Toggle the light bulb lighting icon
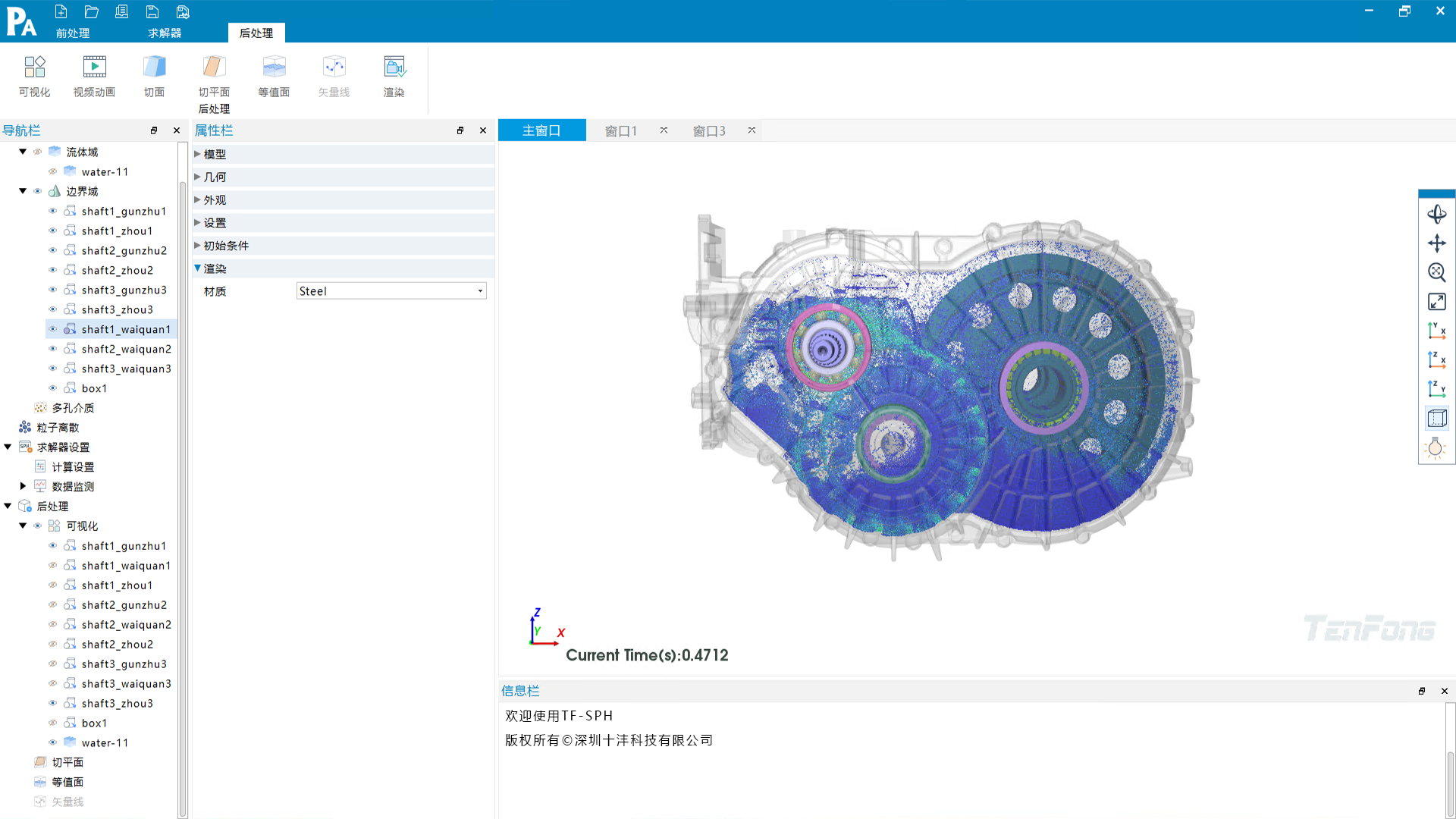This screenshot has width=1456, height=819. (1435, 448)
